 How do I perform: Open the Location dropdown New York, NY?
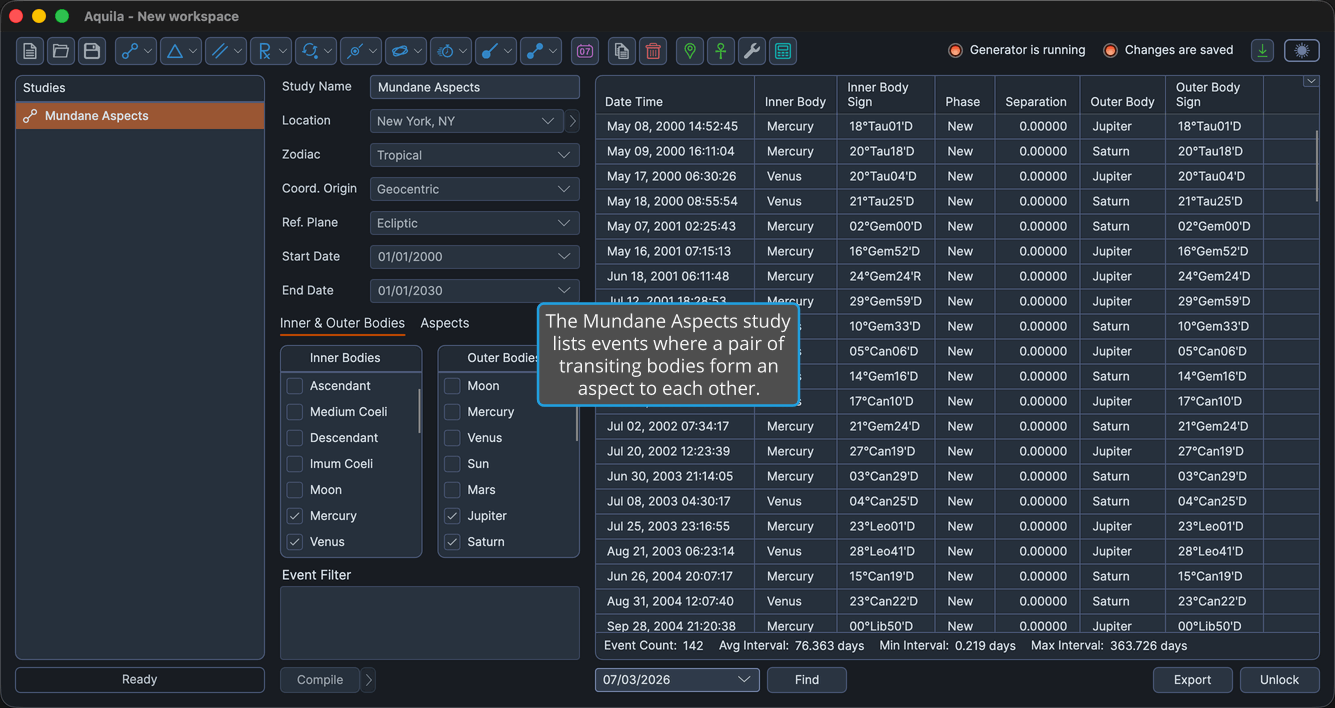(x=467, y=121)
